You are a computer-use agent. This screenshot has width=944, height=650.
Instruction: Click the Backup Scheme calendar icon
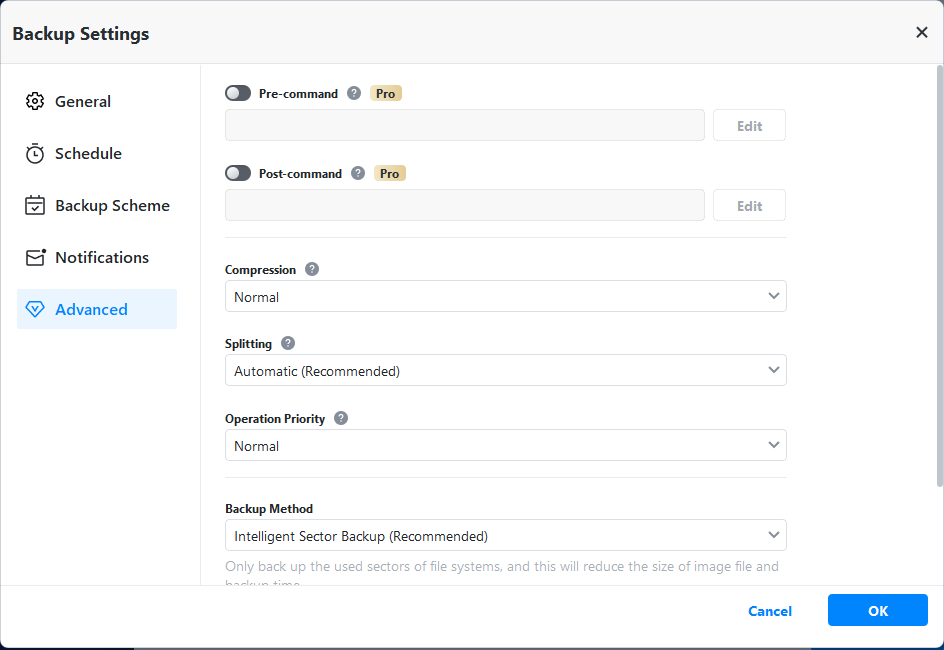point(35,205)
